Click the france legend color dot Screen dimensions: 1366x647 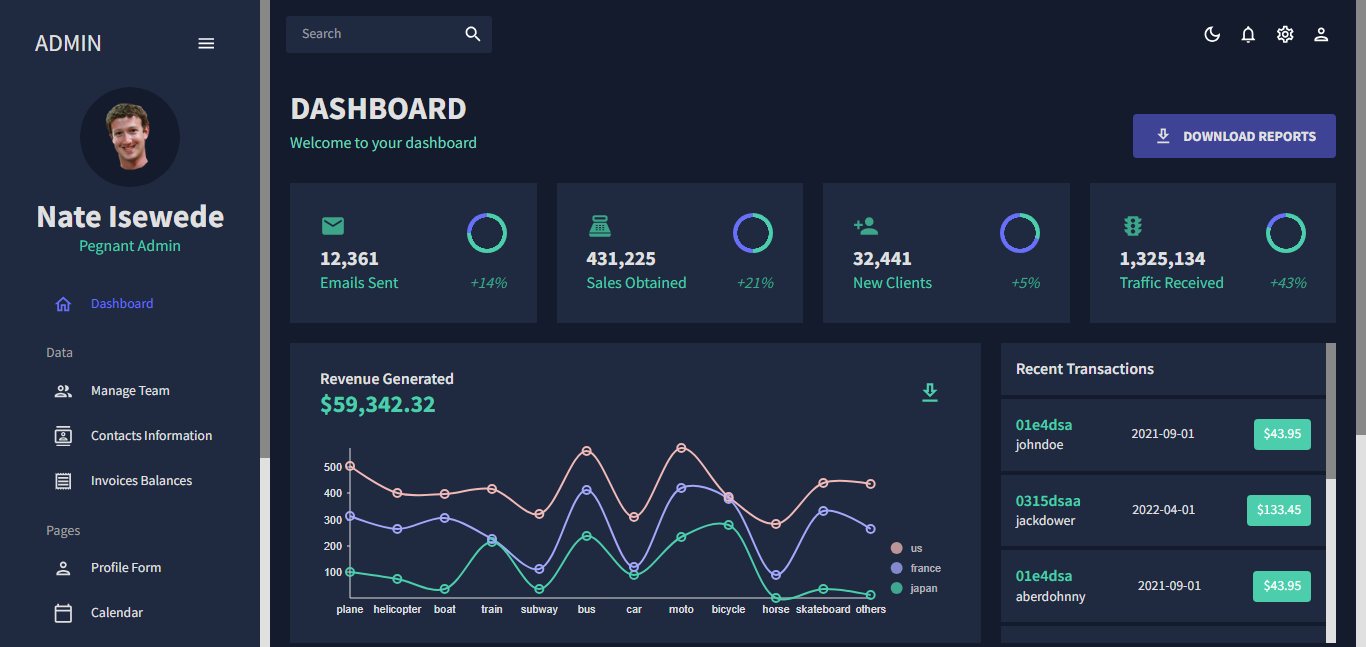(896, 568)
